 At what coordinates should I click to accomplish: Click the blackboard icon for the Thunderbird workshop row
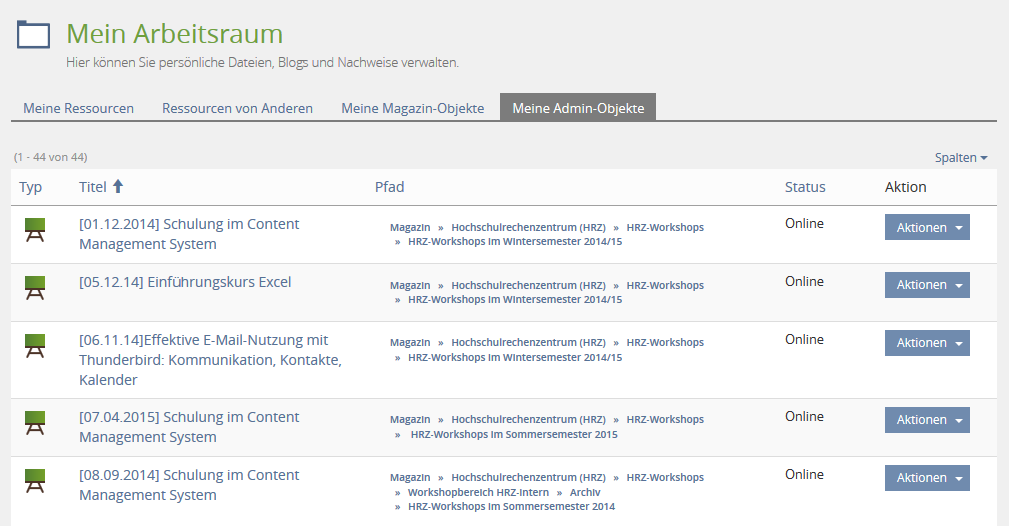coord(35,345)
